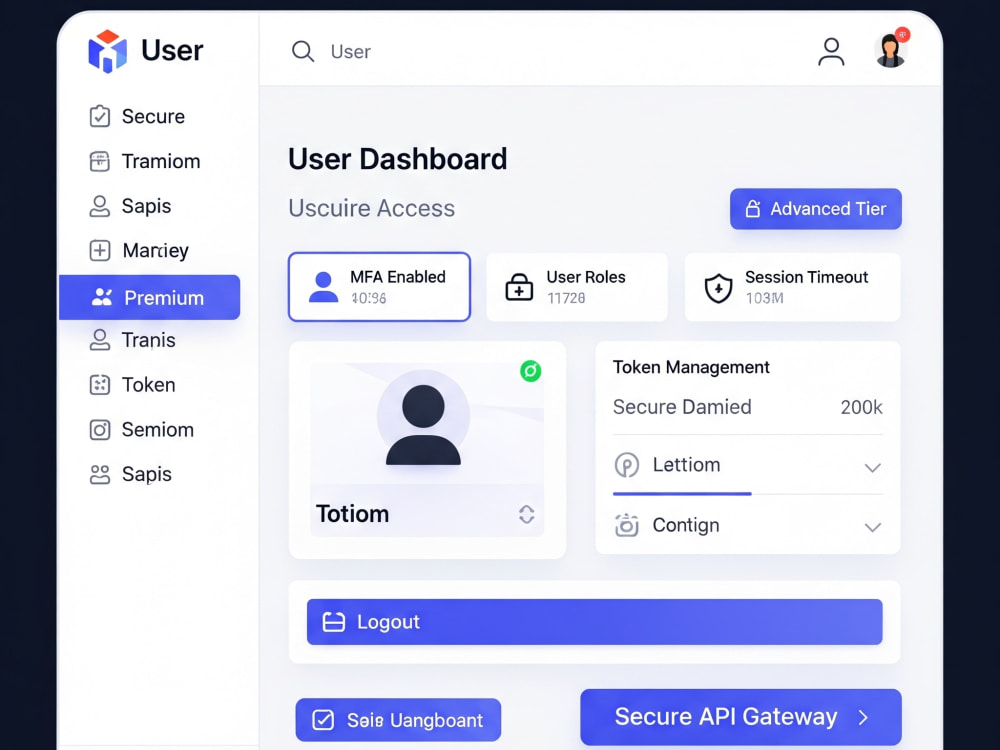
Task: Click the Secure API Gateway arrow chevron
Action: pyautogui.click(x=863, y=717)
